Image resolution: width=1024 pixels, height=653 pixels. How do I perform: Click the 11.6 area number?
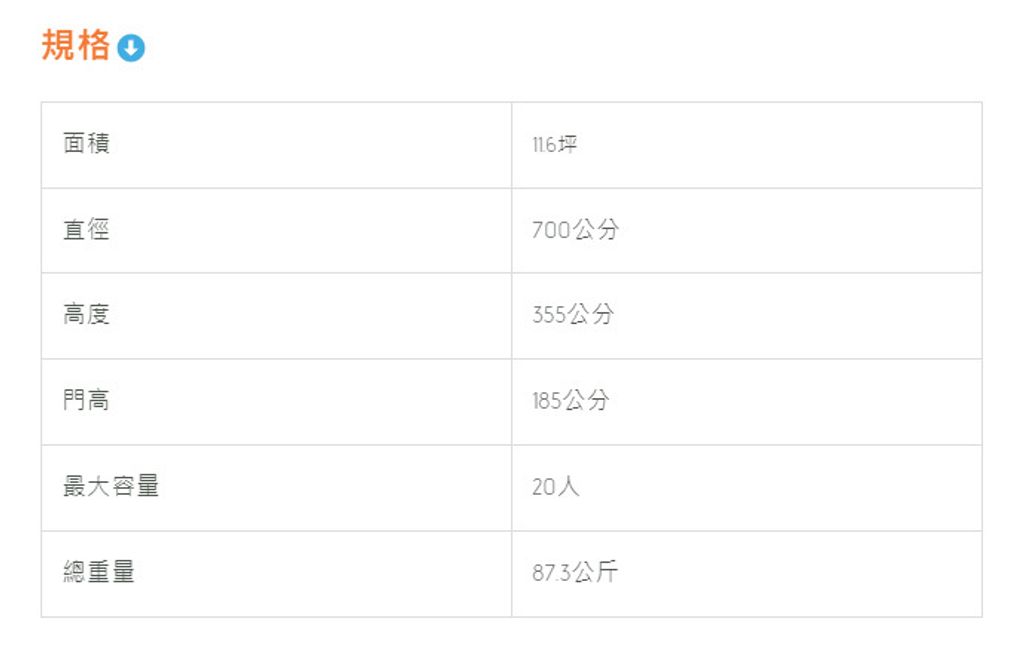(x=544, y=145)
